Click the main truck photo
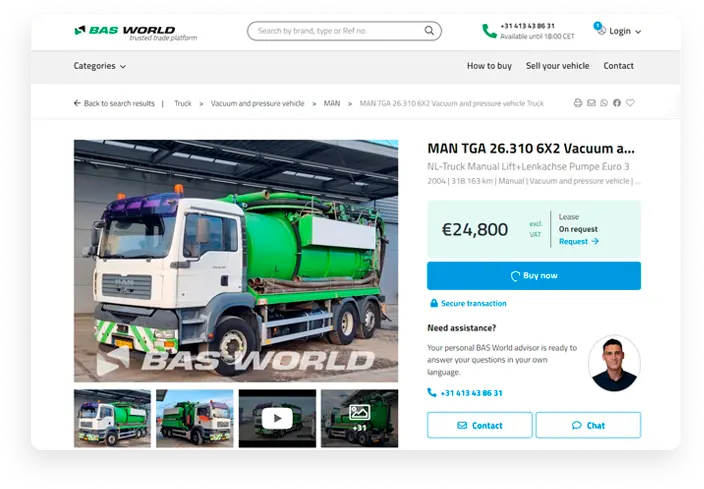 [236, 261]
